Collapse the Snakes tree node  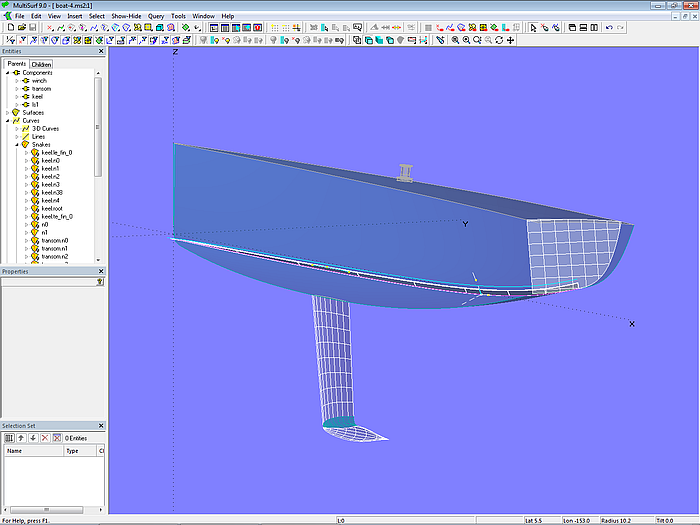point(17,145)
